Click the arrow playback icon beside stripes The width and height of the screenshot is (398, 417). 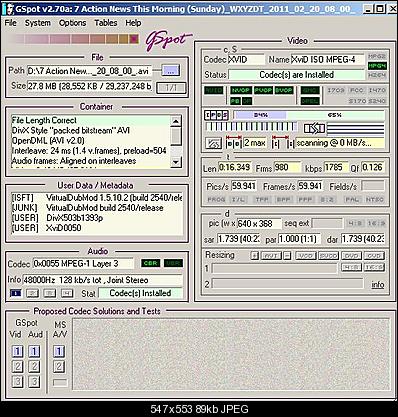tap(314, 128)
